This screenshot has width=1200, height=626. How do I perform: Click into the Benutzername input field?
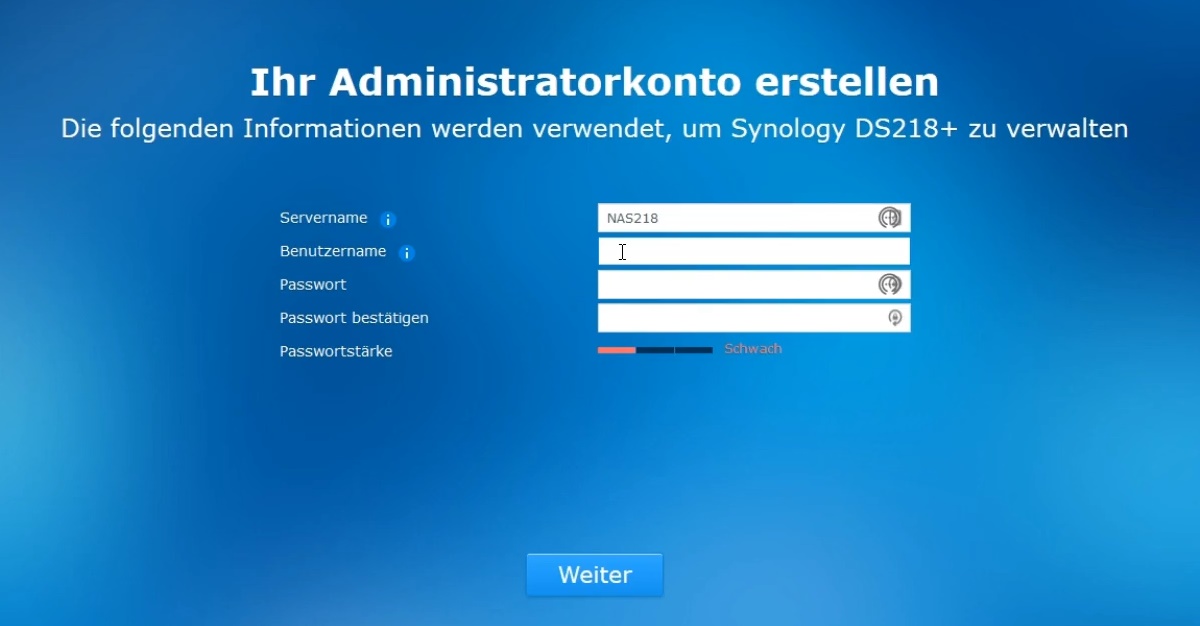point(754,251)
